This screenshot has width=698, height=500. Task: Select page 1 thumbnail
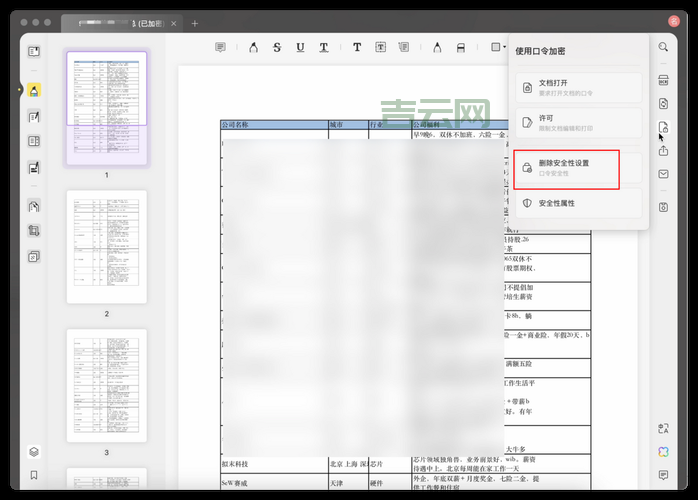pos(106,108)
